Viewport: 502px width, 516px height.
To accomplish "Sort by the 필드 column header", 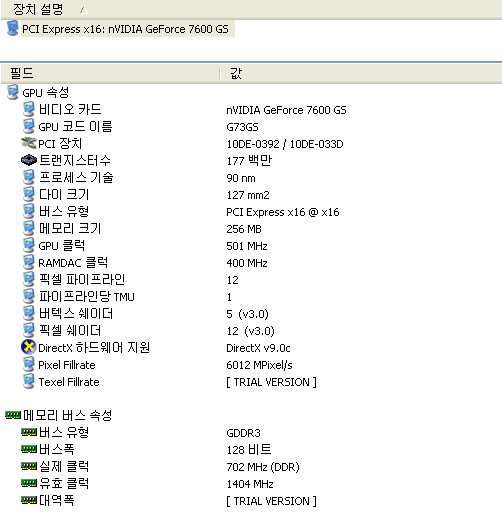I will [110, 73].
